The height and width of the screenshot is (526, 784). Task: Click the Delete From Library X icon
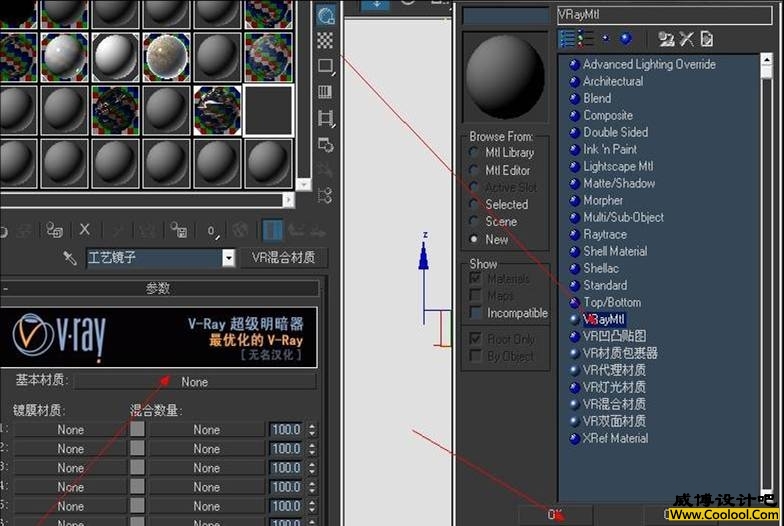point(686,39)
